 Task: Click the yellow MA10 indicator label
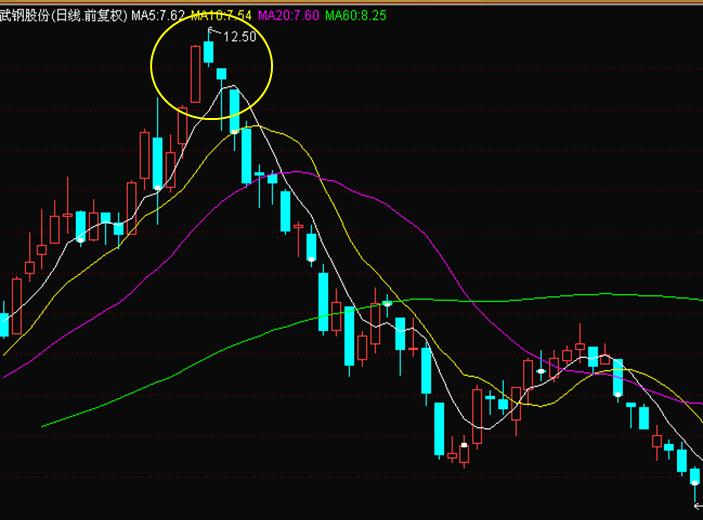click(221, 16)
